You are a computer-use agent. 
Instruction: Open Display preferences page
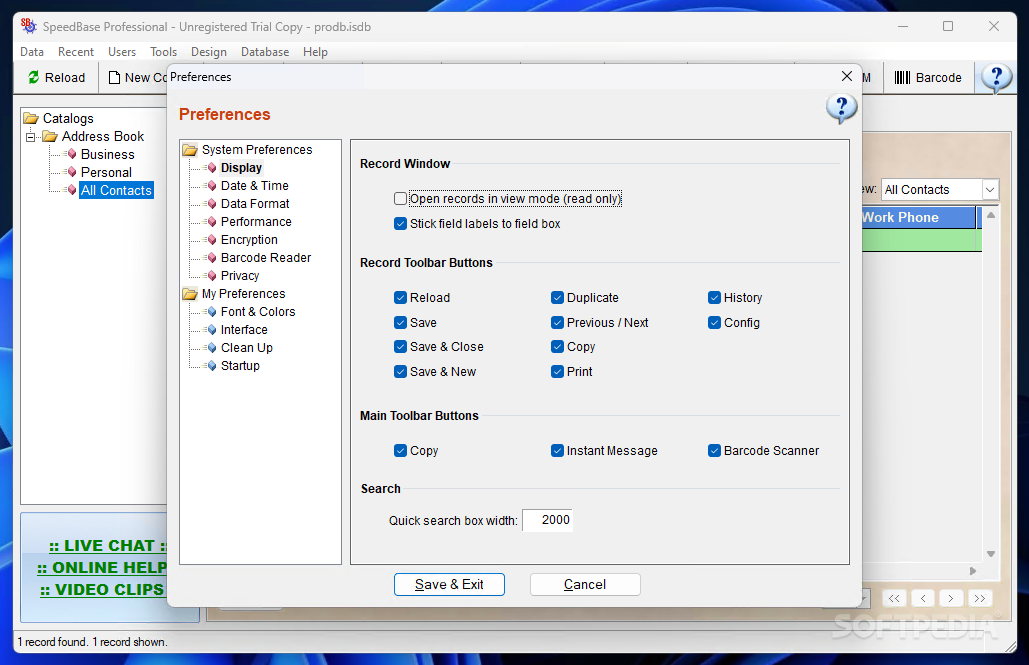241,167
